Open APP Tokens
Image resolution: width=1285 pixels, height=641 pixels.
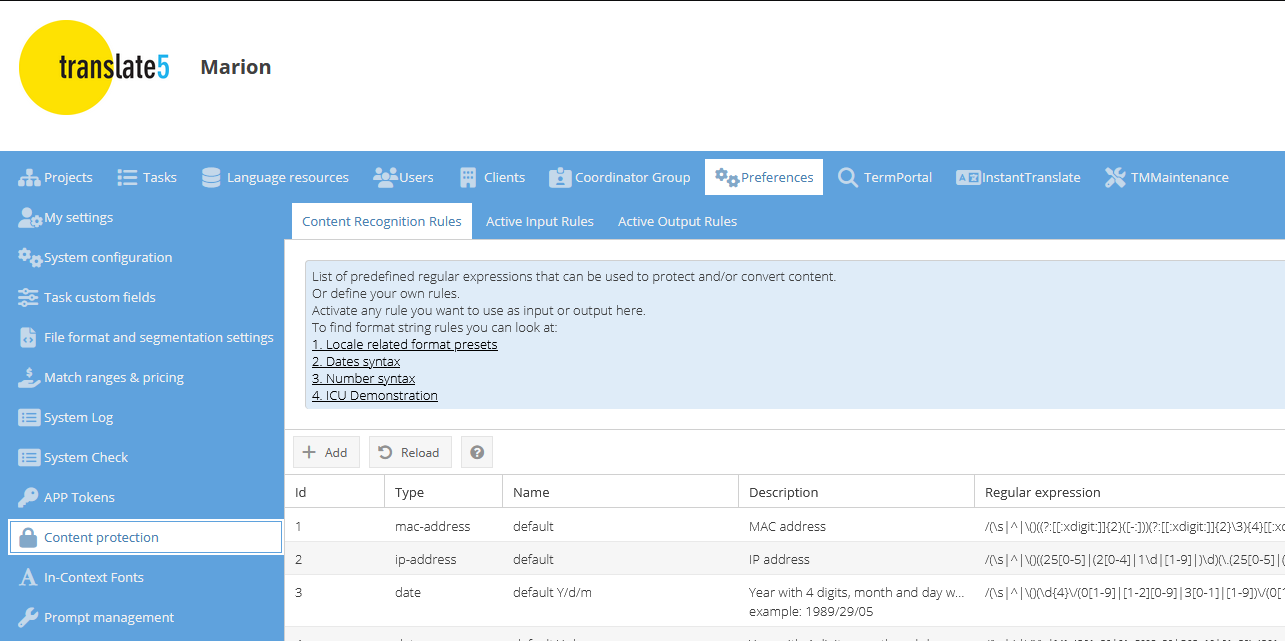pyautogui.click(x=145, y=497)
